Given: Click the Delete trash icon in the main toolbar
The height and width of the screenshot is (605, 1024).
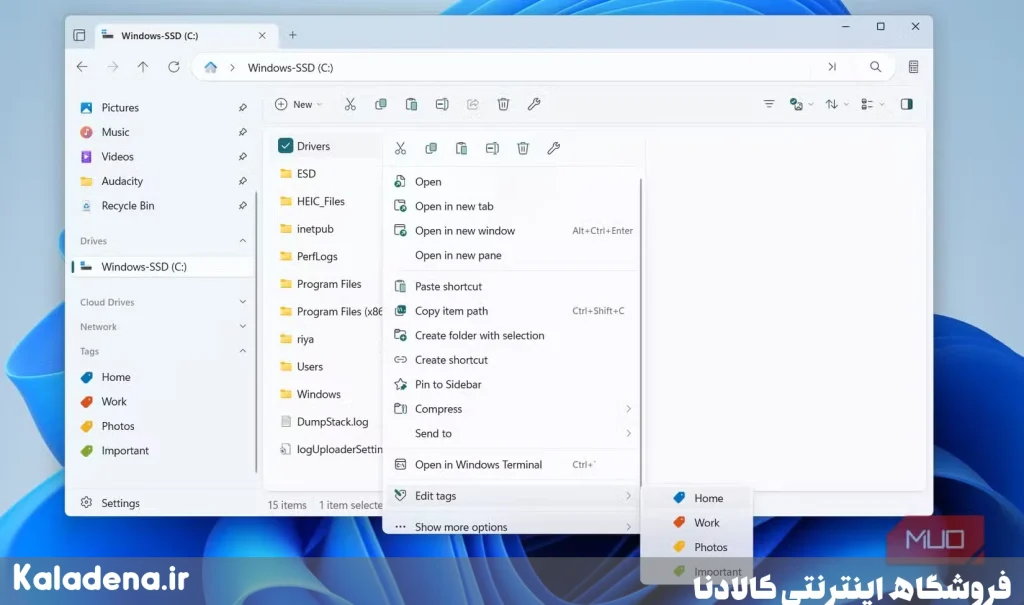Looking at the screenshot, I should click(504, 105).
